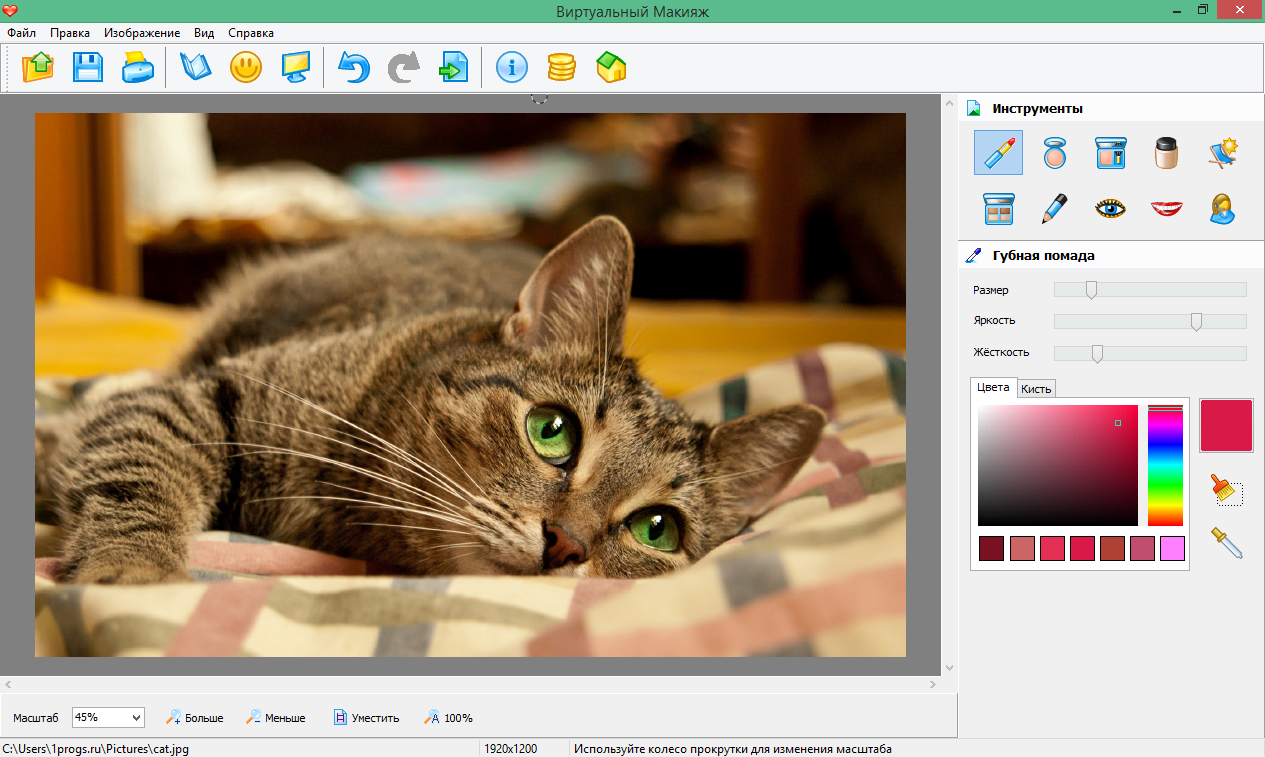Choose the salmon-rose second swatch
The height and width of the screenshot is (757, 1265).
1021,548
